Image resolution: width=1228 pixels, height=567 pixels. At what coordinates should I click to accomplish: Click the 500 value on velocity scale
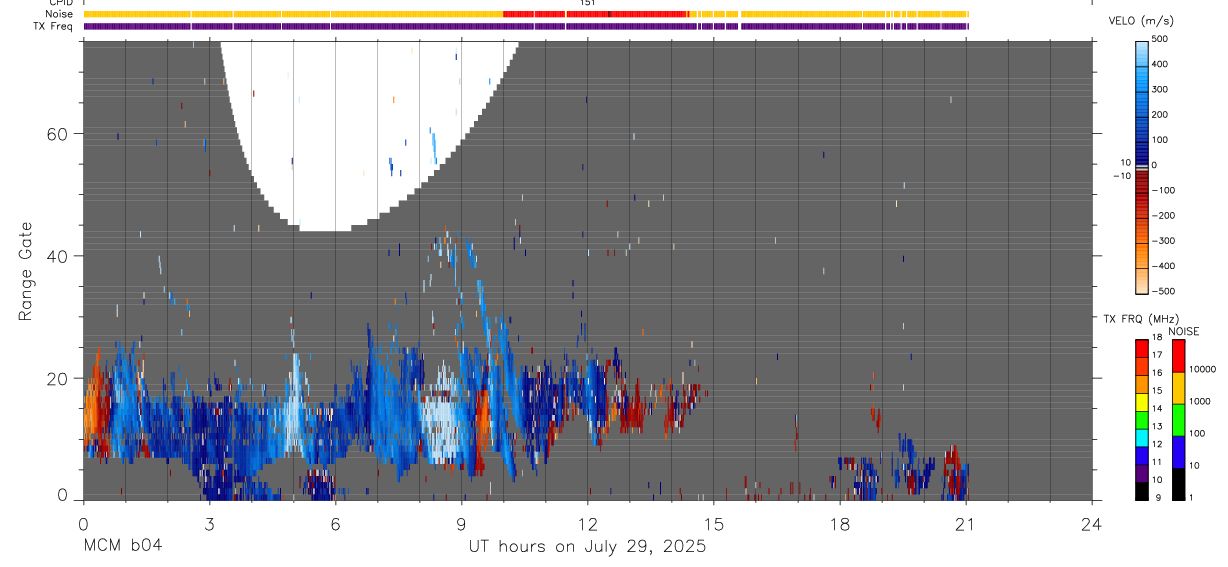(1160, 39)
